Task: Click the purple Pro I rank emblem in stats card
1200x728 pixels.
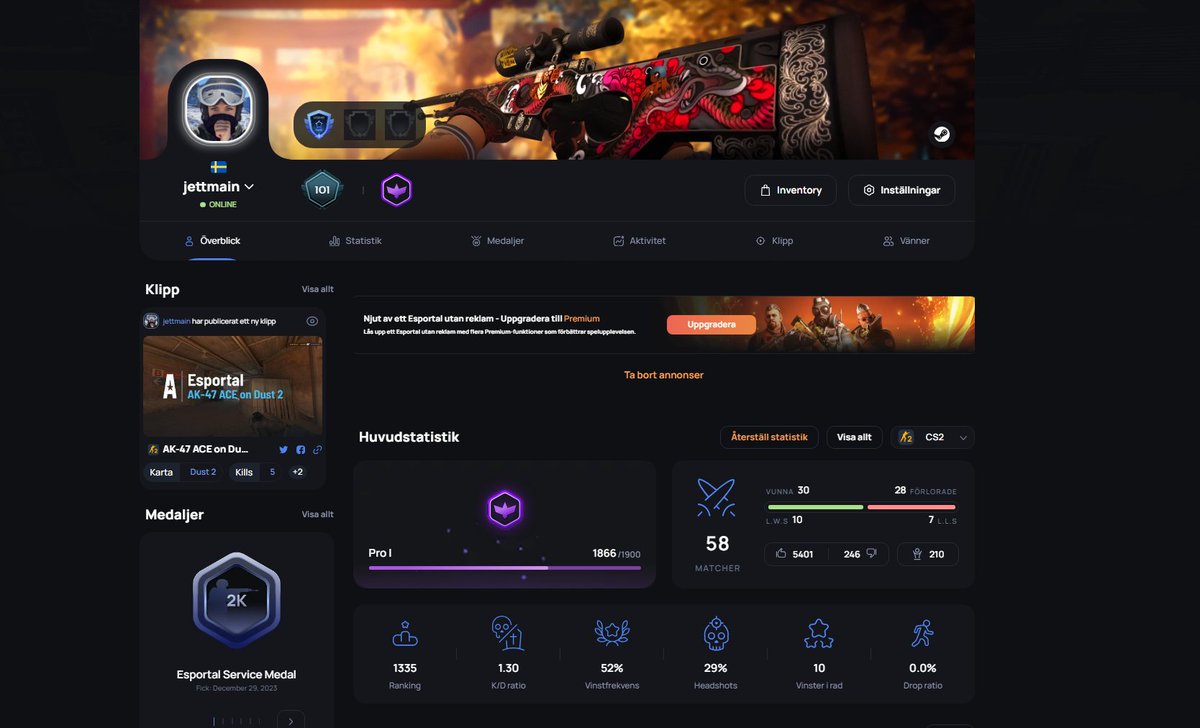Action: (505, 510)
